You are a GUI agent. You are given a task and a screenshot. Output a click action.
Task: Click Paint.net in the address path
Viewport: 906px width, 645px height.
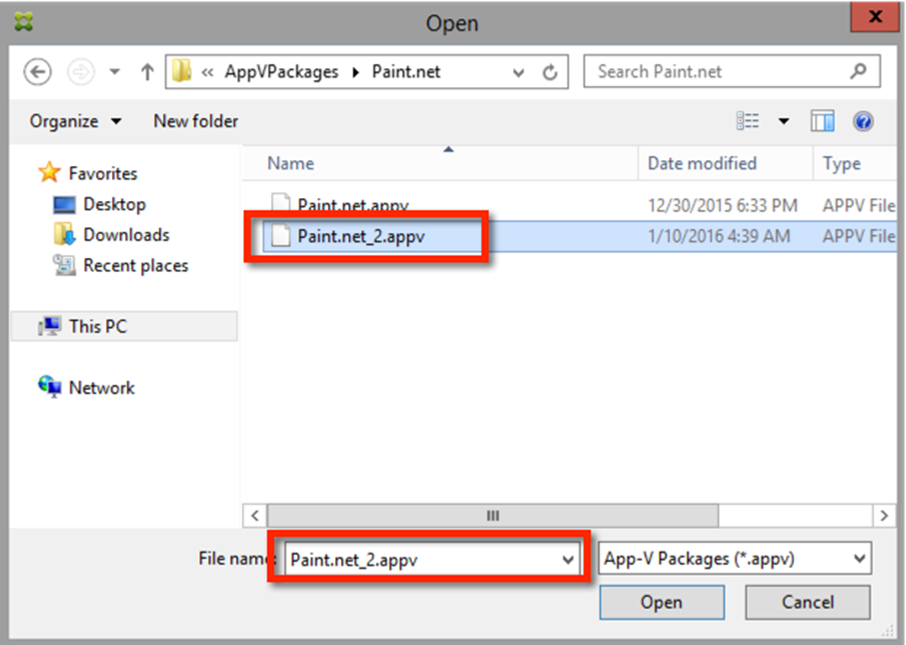point(406,72)
